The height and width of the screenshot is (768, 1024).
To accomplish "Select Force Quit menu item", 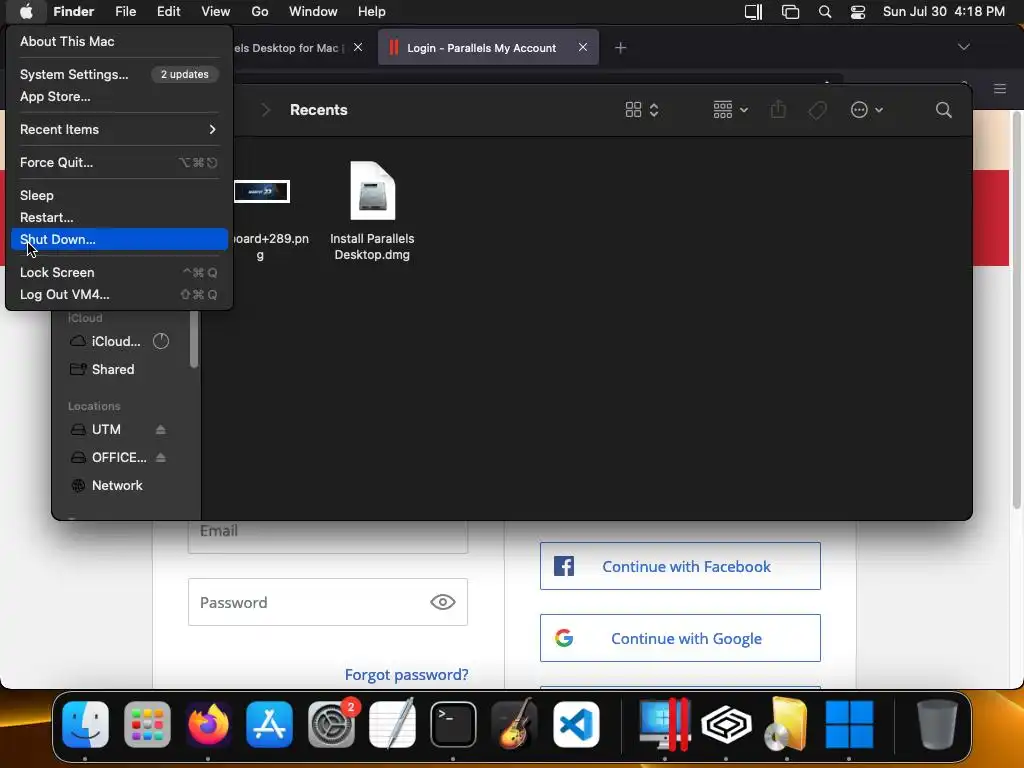I will tap(119, 163).
